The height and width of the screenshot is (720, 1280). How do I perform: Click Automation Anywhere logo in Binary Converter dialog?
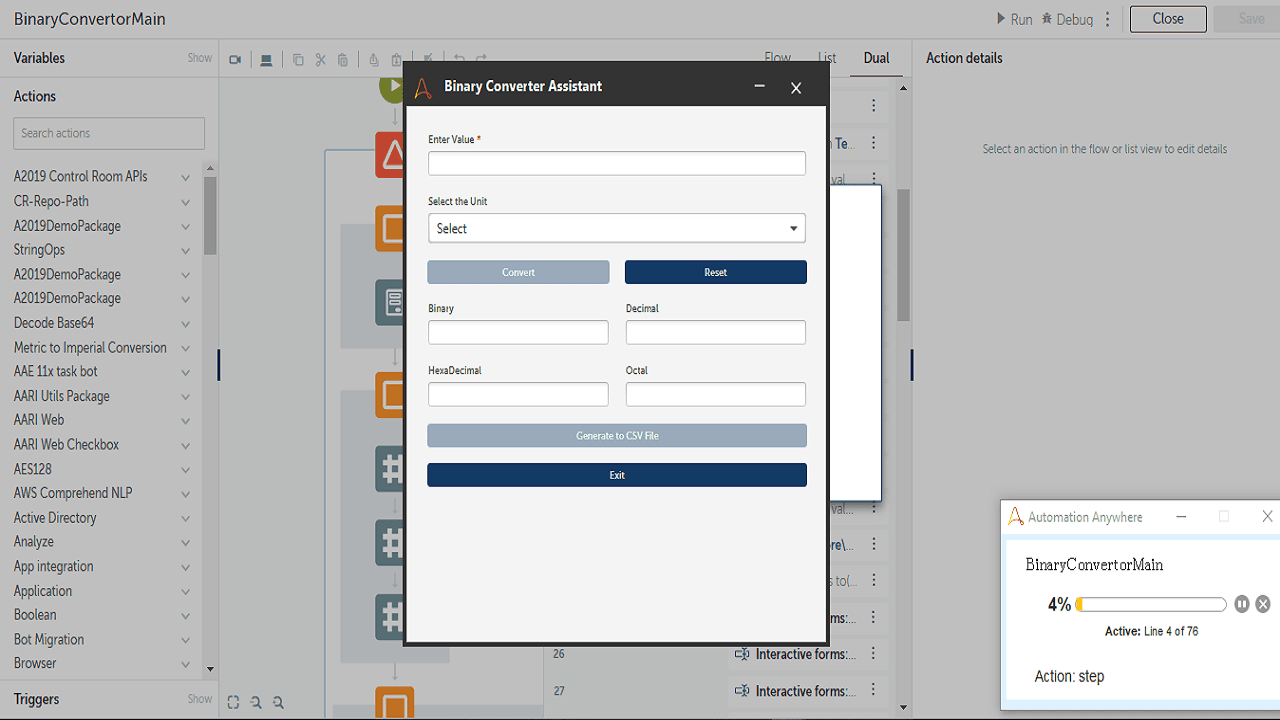(423, 87)
